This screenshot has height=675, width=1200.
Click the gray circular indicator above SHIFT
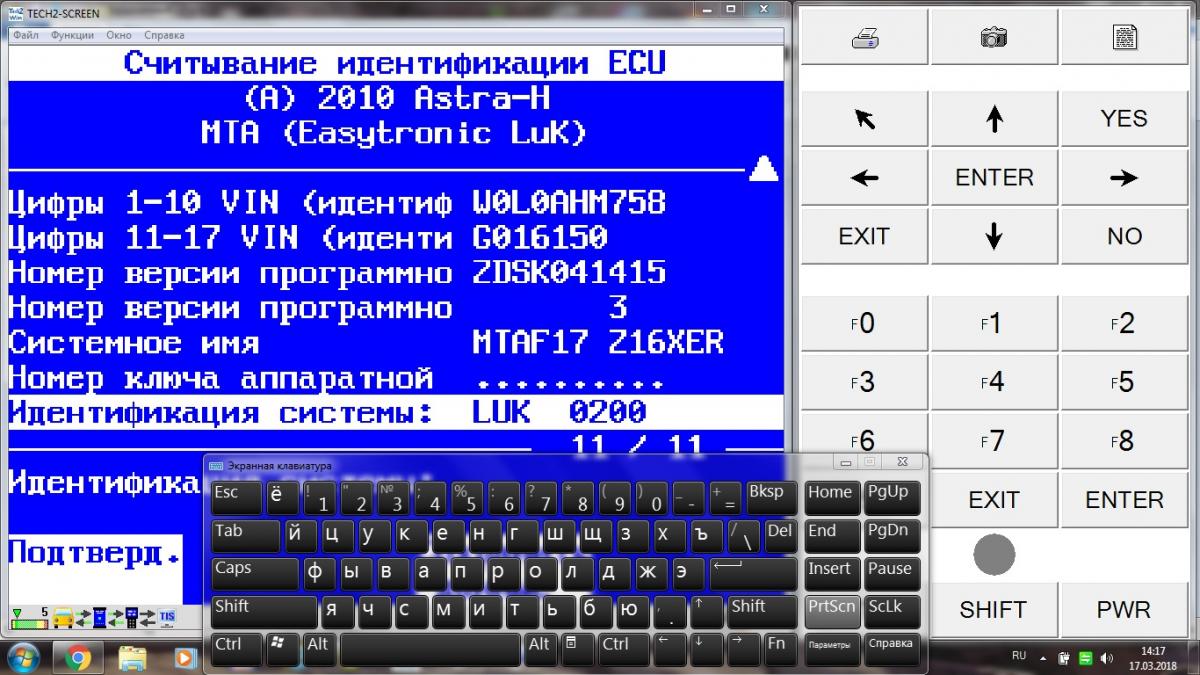(994, 554)
